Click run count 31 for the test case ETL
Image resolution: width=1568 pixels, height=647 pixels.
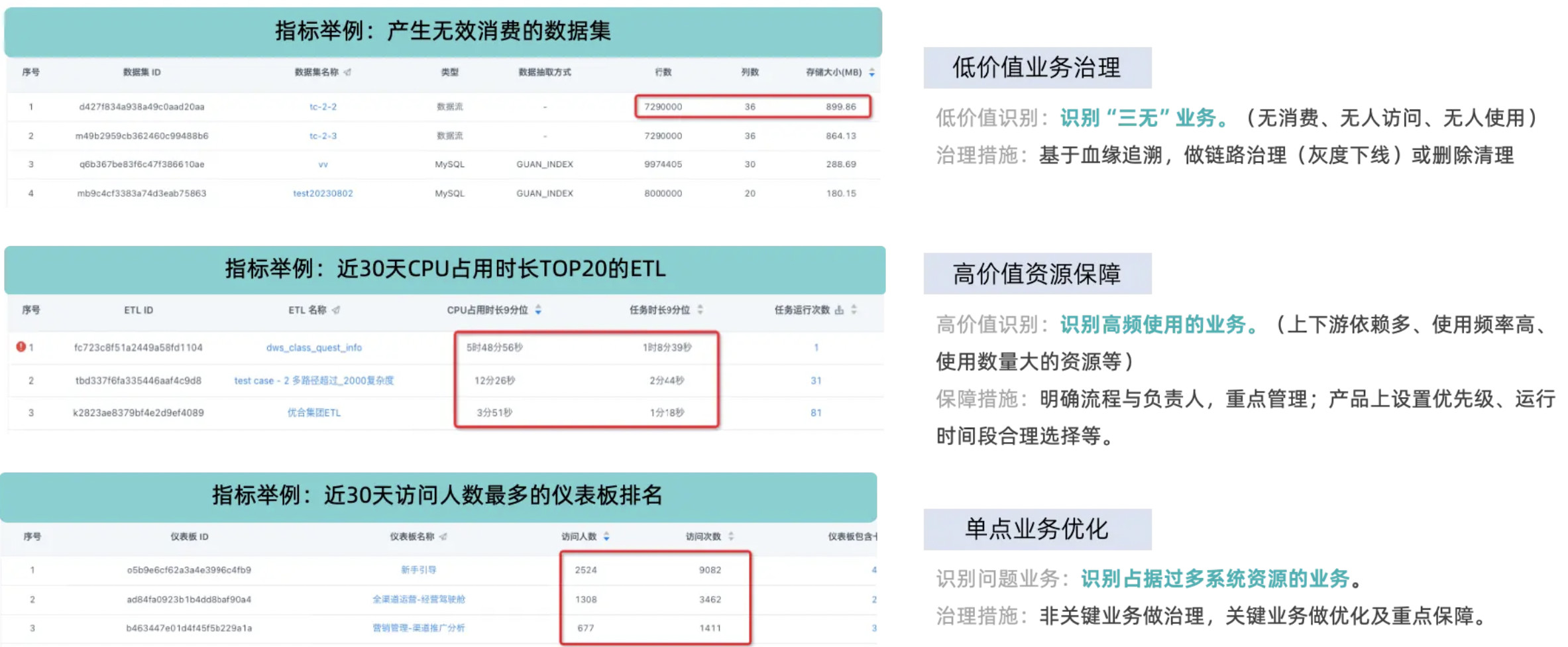[x=816, y=381]
